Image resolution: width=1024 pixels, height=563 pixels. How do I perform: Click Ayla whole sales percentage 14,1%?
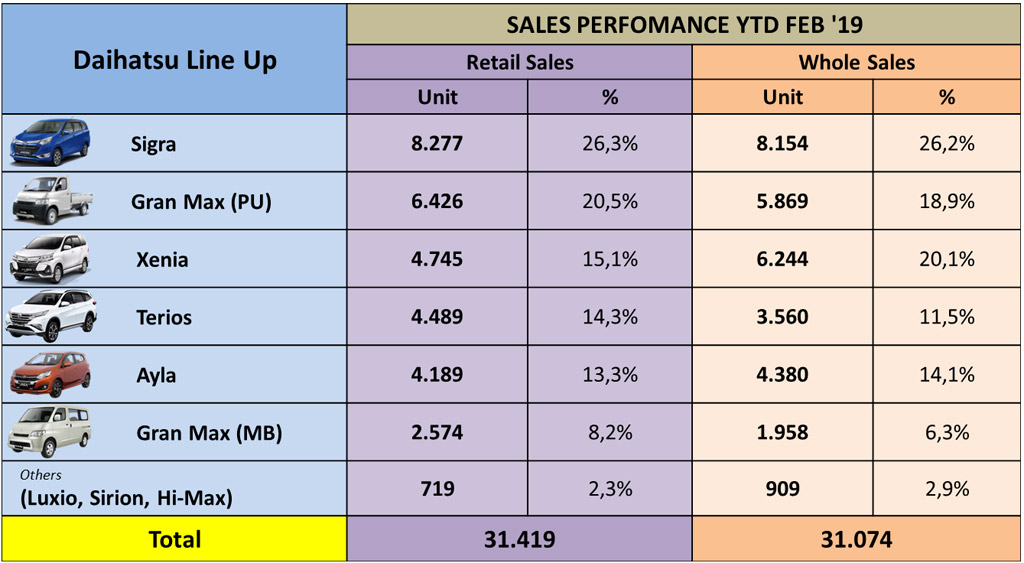[946, 375]
